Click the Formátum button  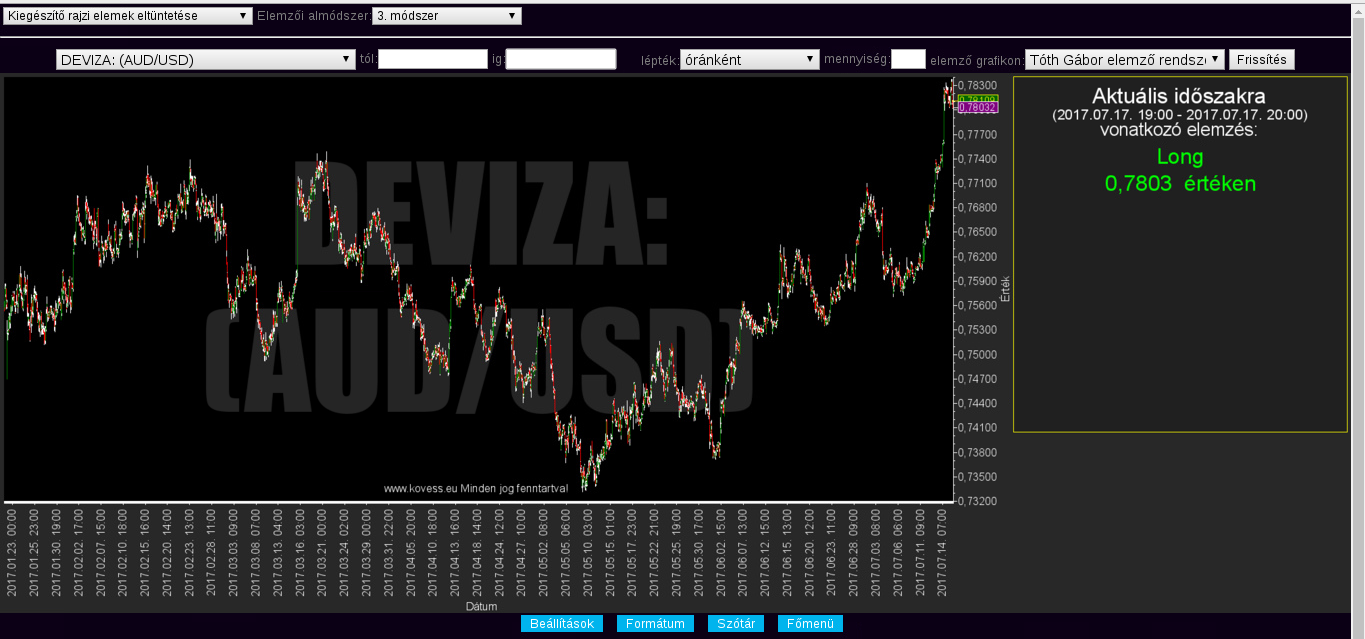(655, 624)
